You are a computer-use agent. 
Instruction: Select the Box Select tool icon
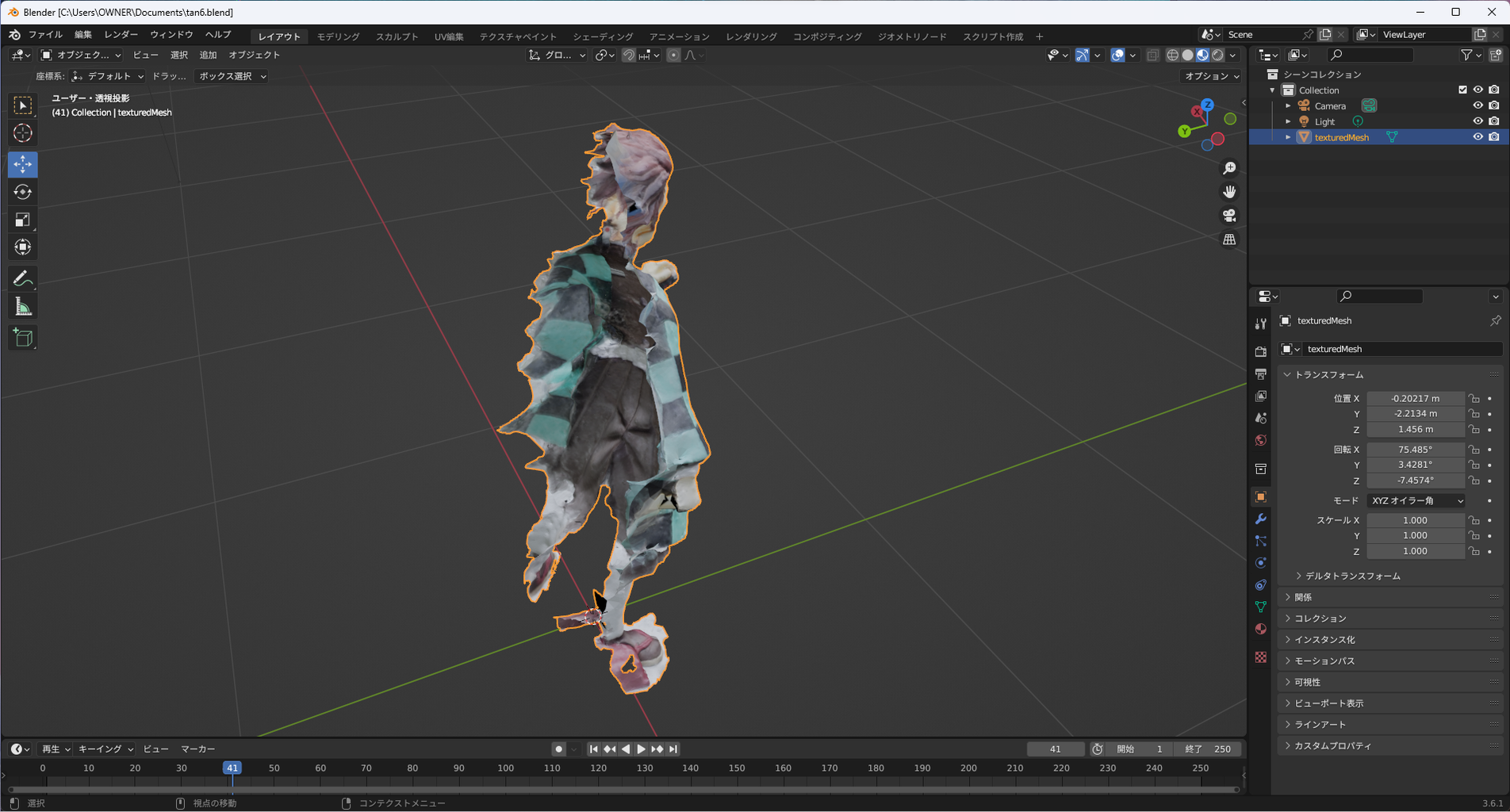(x=23, y=105)
